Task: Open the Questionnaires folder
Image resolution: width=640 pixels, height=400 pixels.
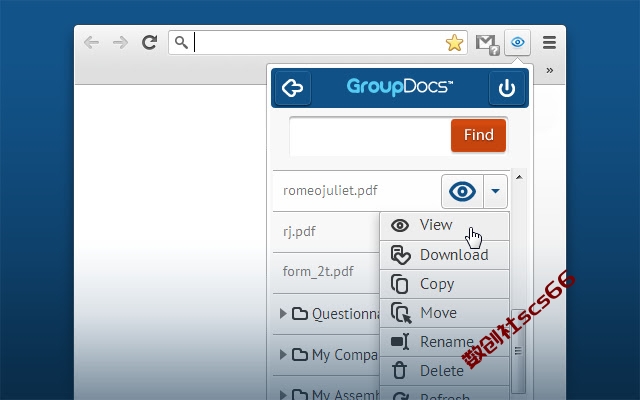Action: [x=337, y=313]
